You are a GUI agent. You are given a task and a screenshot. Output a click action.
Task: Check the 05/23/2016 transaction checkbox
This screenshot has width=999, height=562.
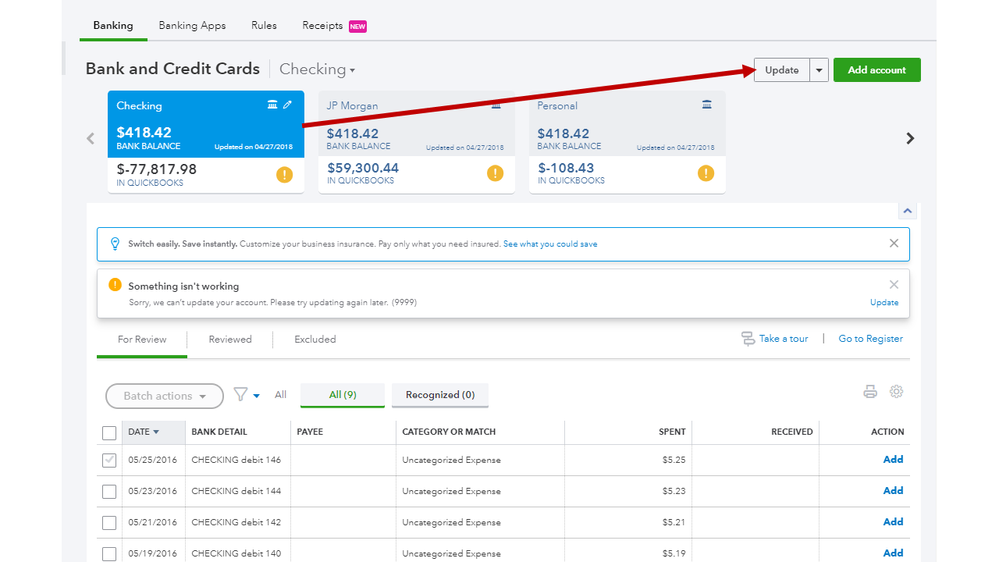pos(109,491)
